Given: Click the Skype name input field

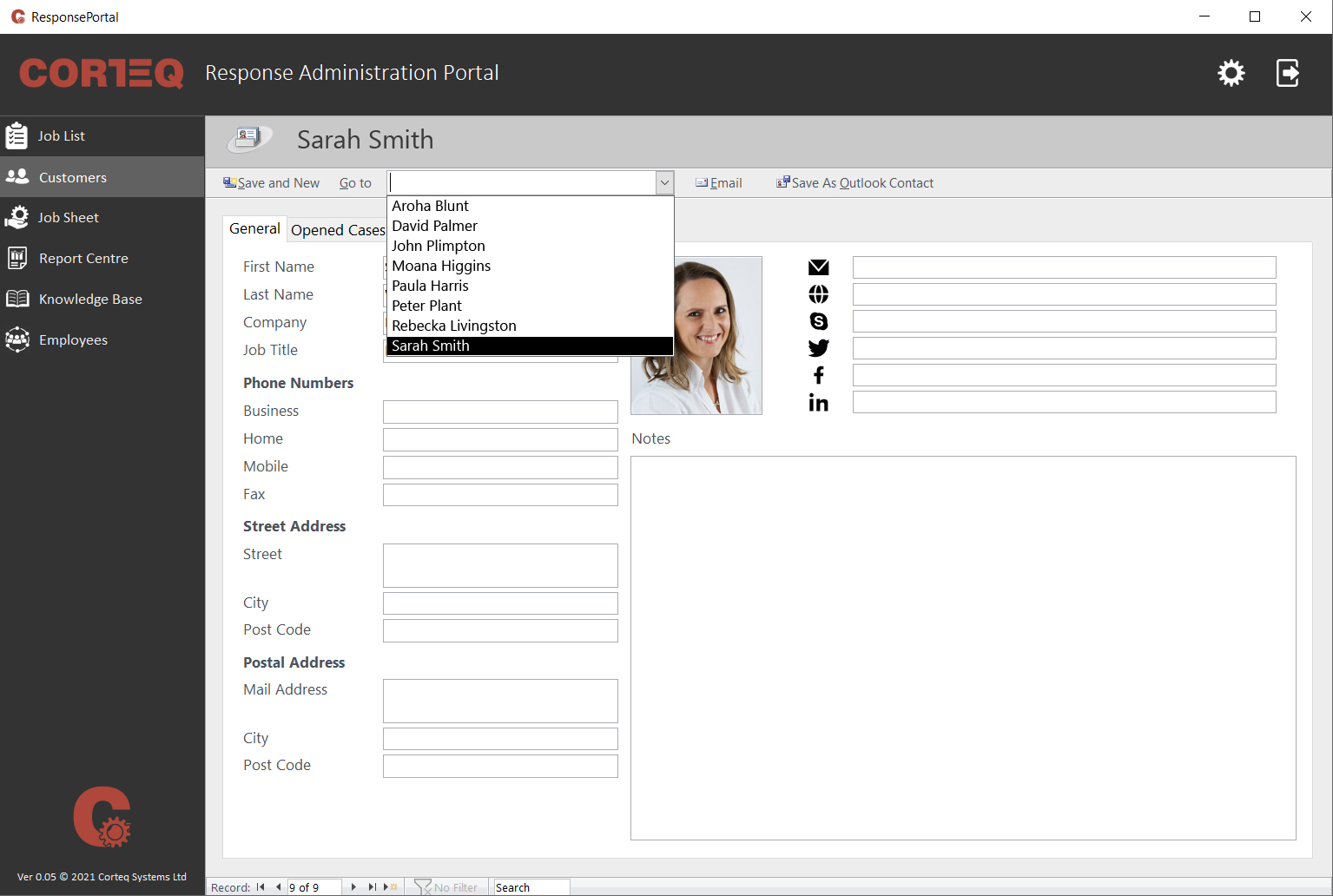Looking at the screenshot, I should click(1064, 321).
